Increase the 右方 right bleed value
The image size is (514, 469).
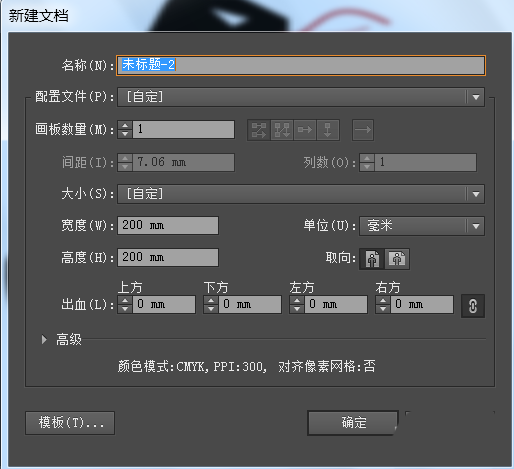click(383, 301)
